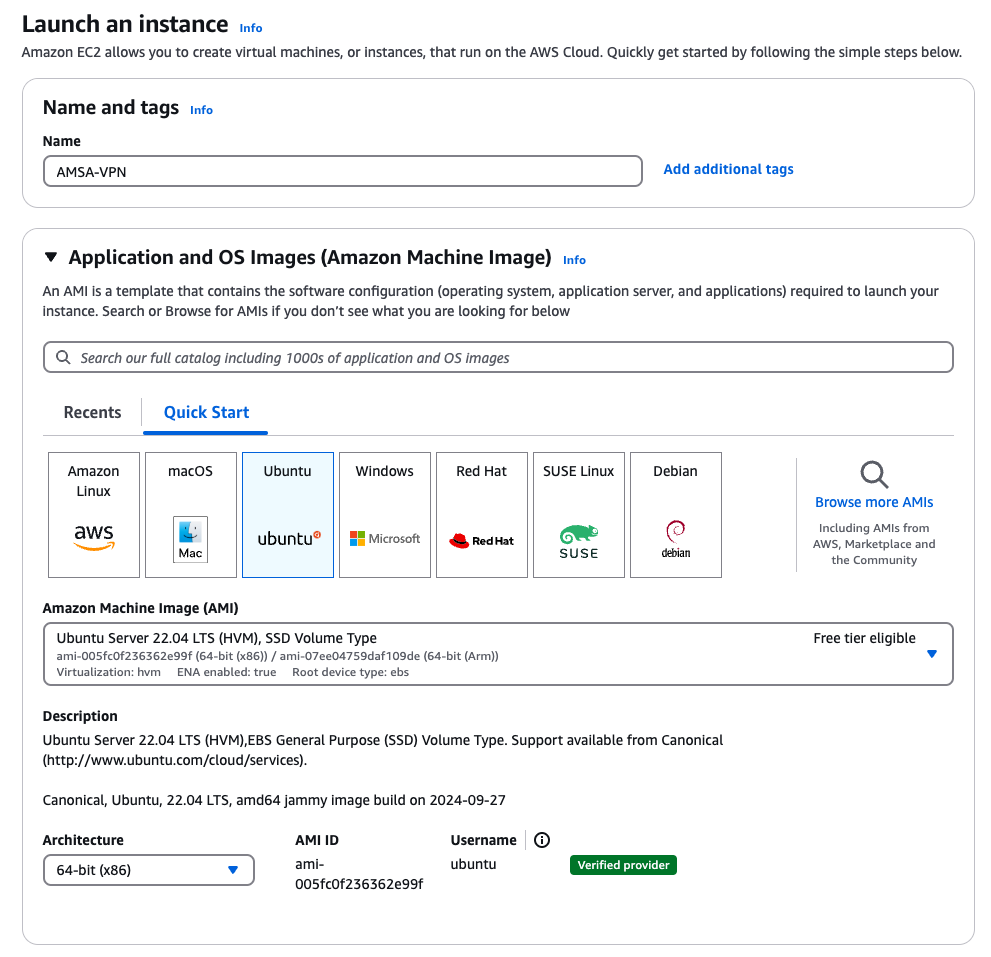This screenshot has width=991, height=957.
Task: Select the Debian swirl logo tile
Action: pyautogui.click(x=676, y=515)
